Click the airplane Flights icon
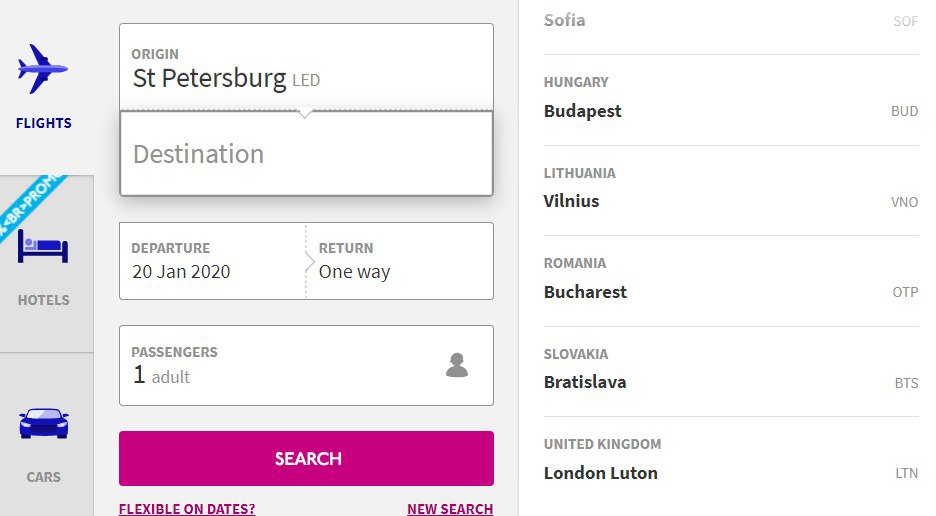This screenshot has width=936, height=516. (x=43, y=69)
